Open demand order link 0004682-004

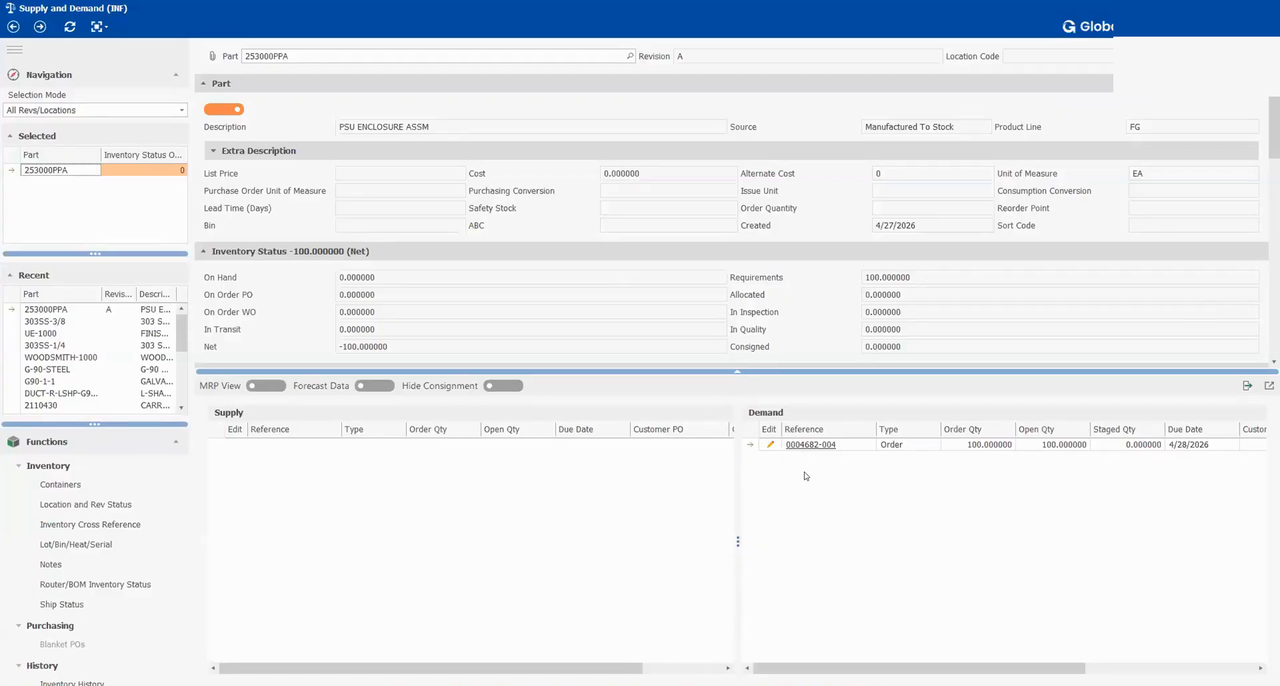pos(811,445)
